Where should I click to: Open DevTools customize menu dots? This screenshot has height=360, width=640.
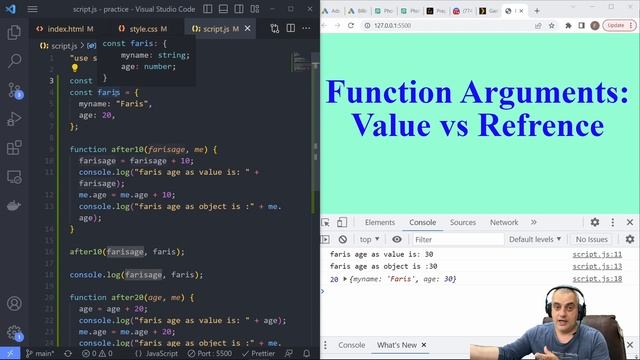coord(613,222)
